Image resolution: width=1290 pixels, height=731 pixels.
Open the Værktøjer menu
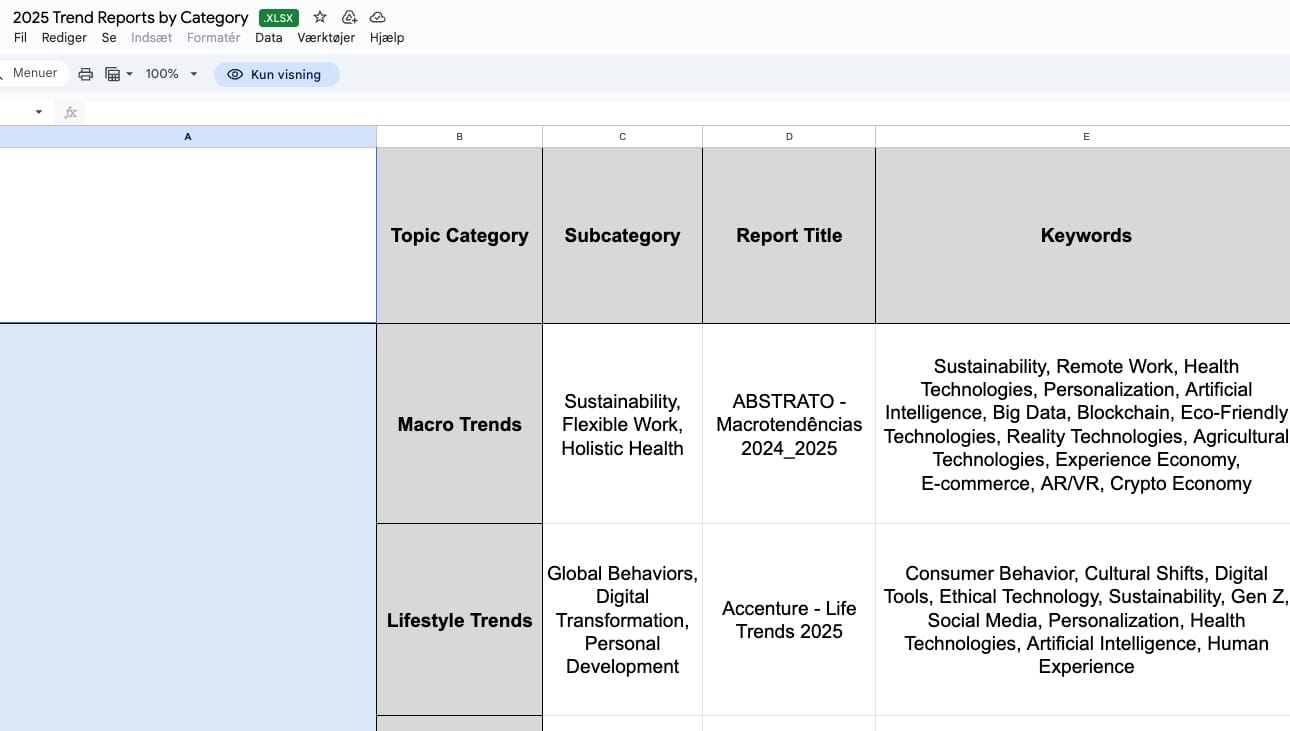(x=326, y=38)
